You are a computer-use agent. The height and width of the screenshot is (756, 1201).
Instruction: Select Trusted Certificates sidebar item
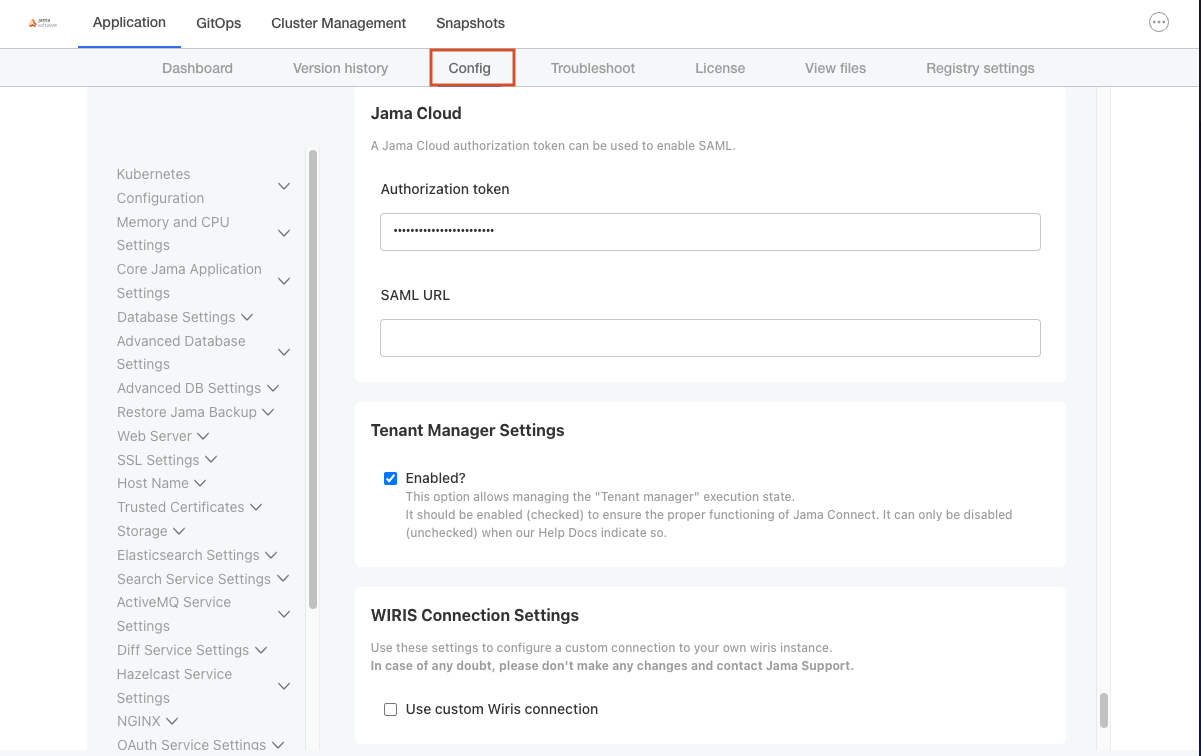click(181, 507)
